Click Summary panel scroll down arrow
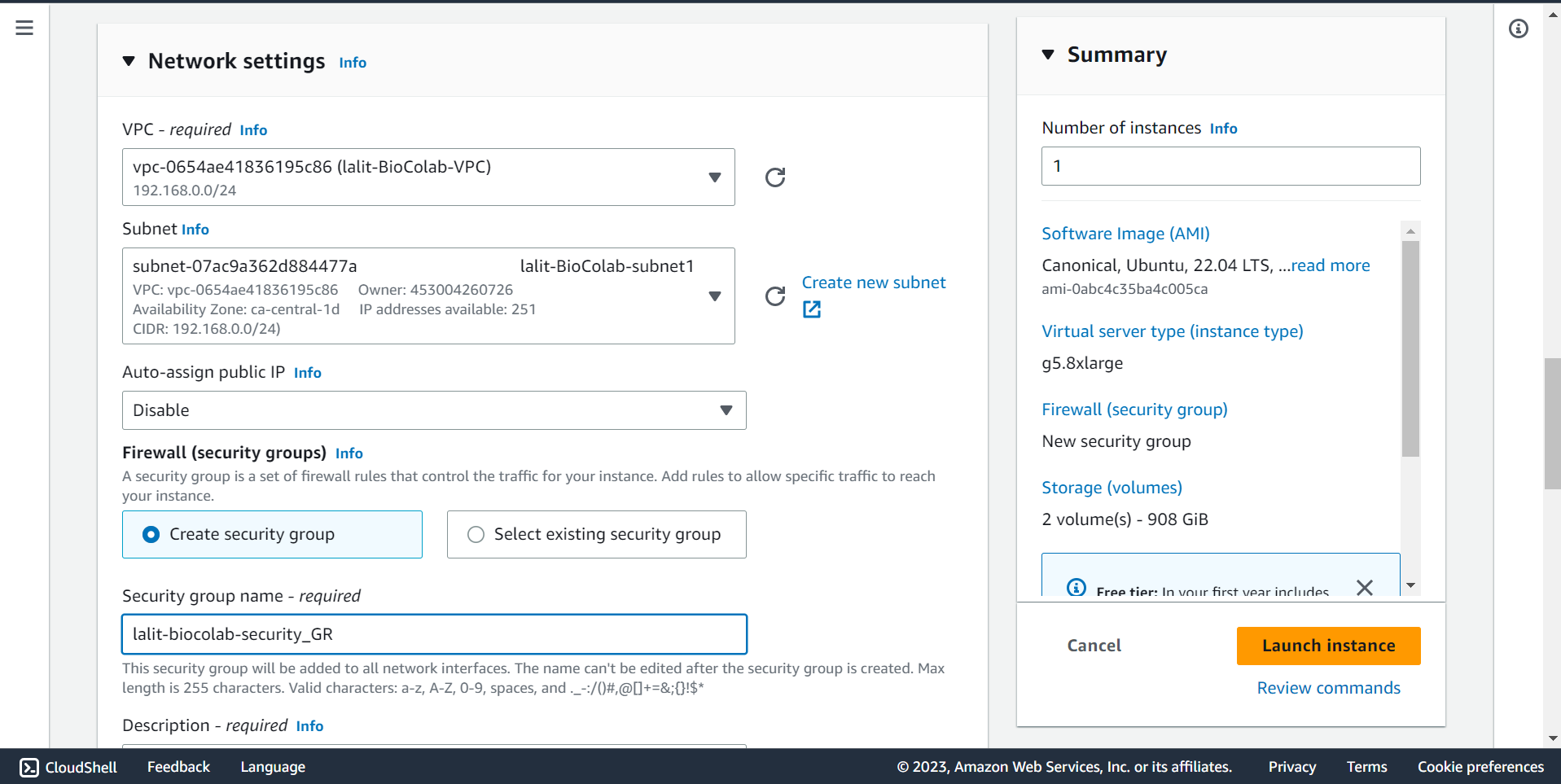1561x784 pixels. pos(1411,585)
